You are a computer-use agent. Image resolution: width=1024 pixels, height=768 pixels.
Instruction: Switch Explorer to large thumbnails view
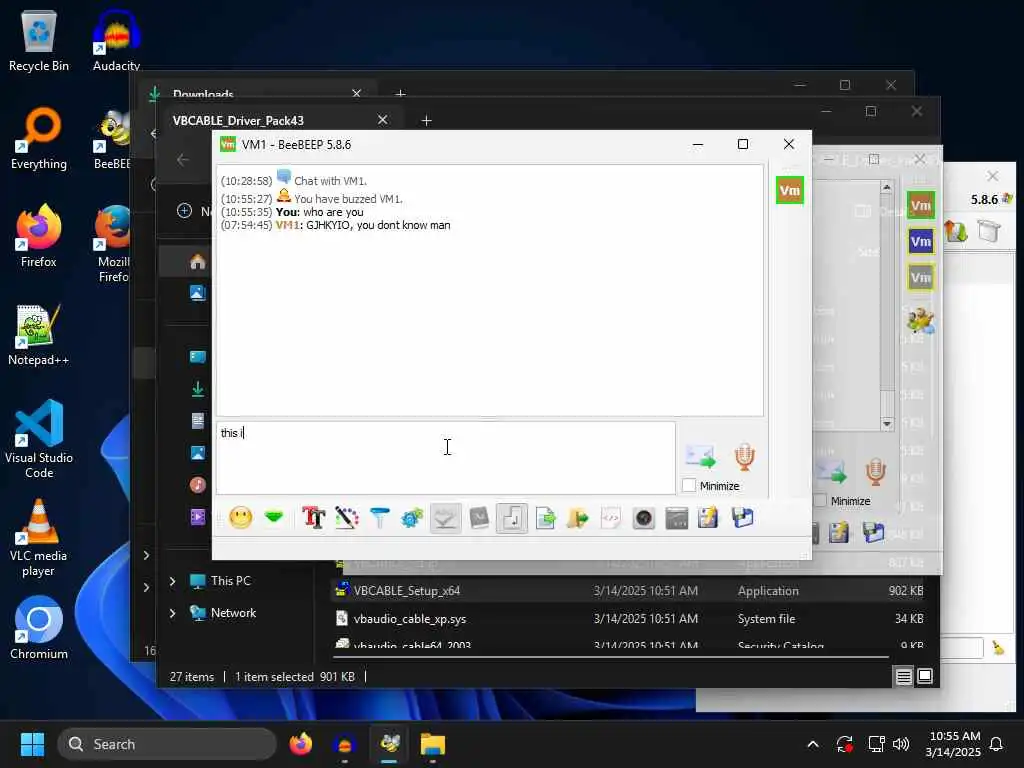925,677
